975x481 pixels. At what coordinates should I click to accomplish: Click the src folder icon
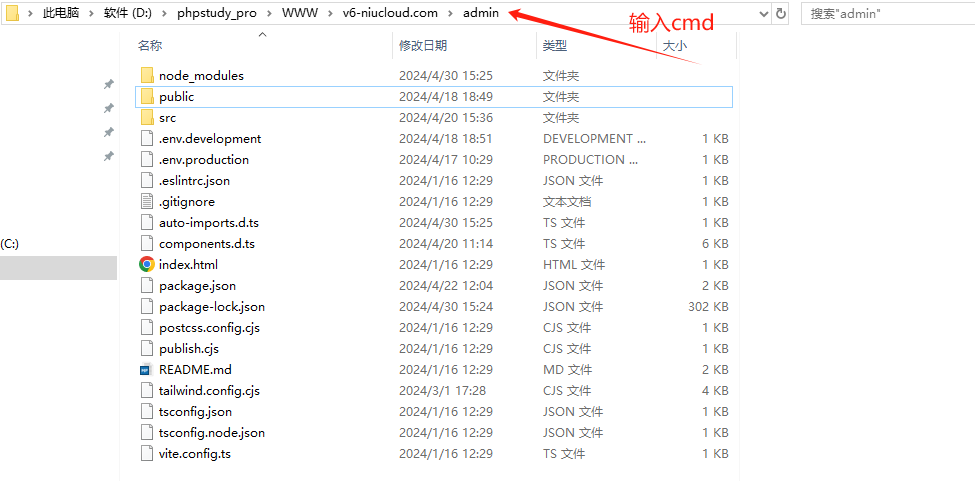click(x=147, y=118)
